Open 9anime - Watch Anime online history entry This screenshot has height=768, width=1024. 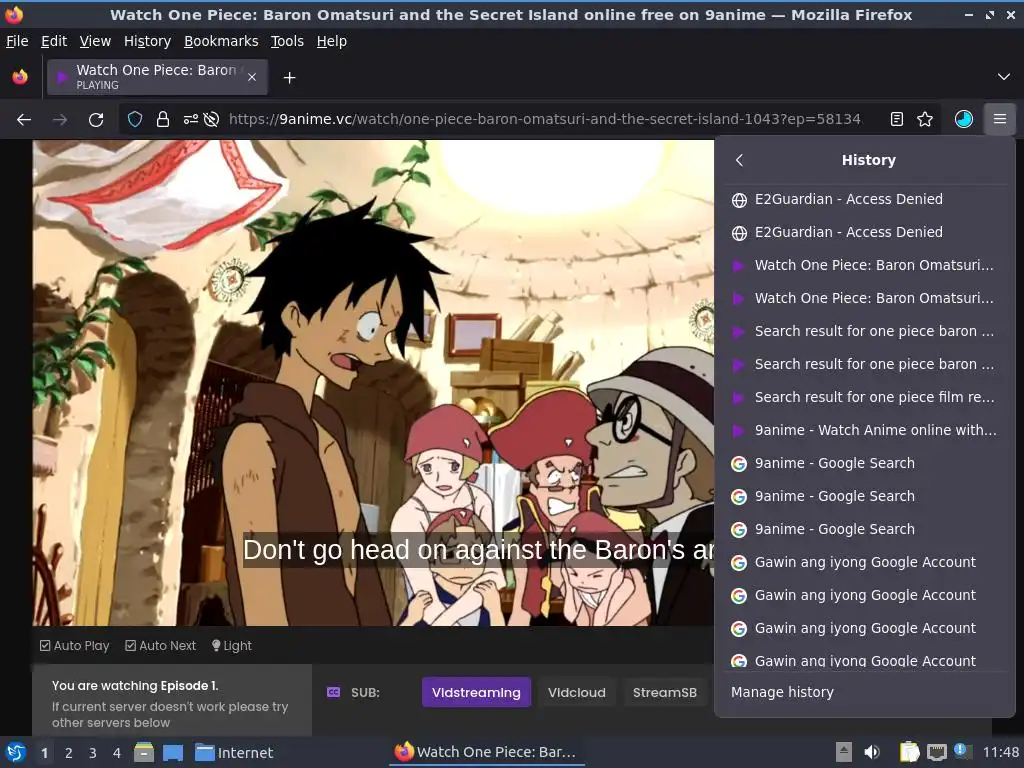[865, 430]
